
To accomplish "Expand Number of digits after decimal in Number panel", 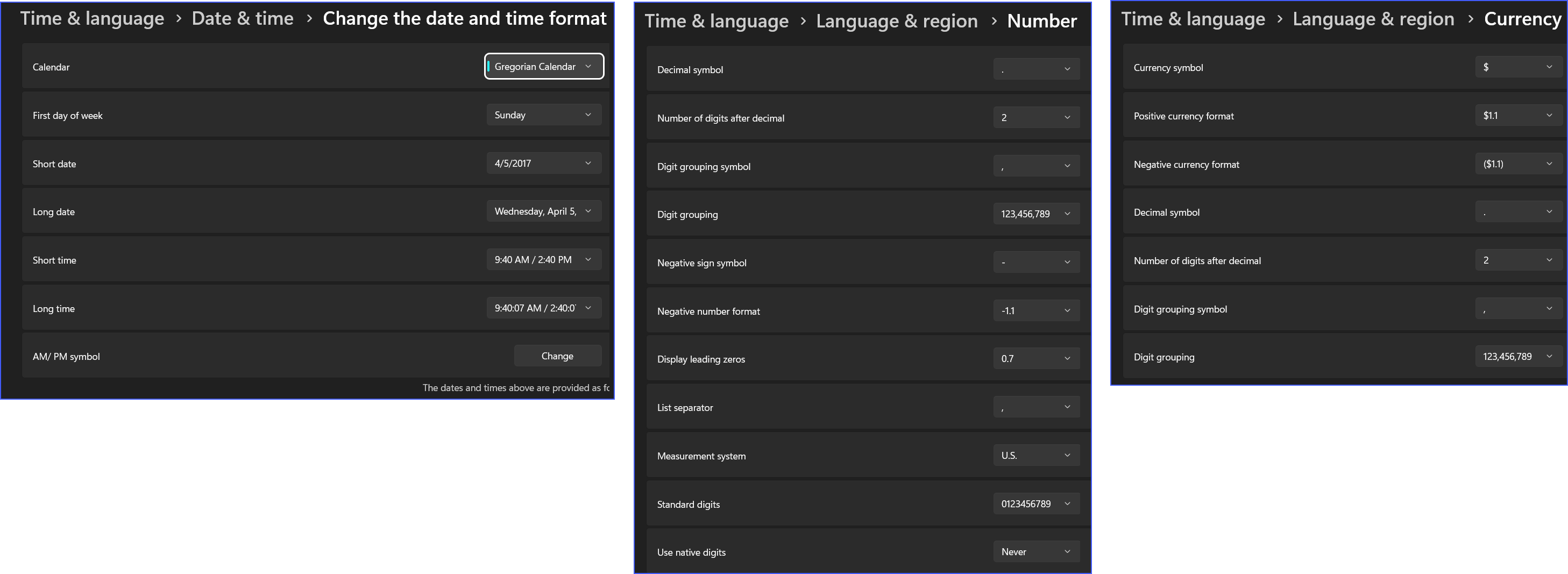I will [x=1036, y=117].
